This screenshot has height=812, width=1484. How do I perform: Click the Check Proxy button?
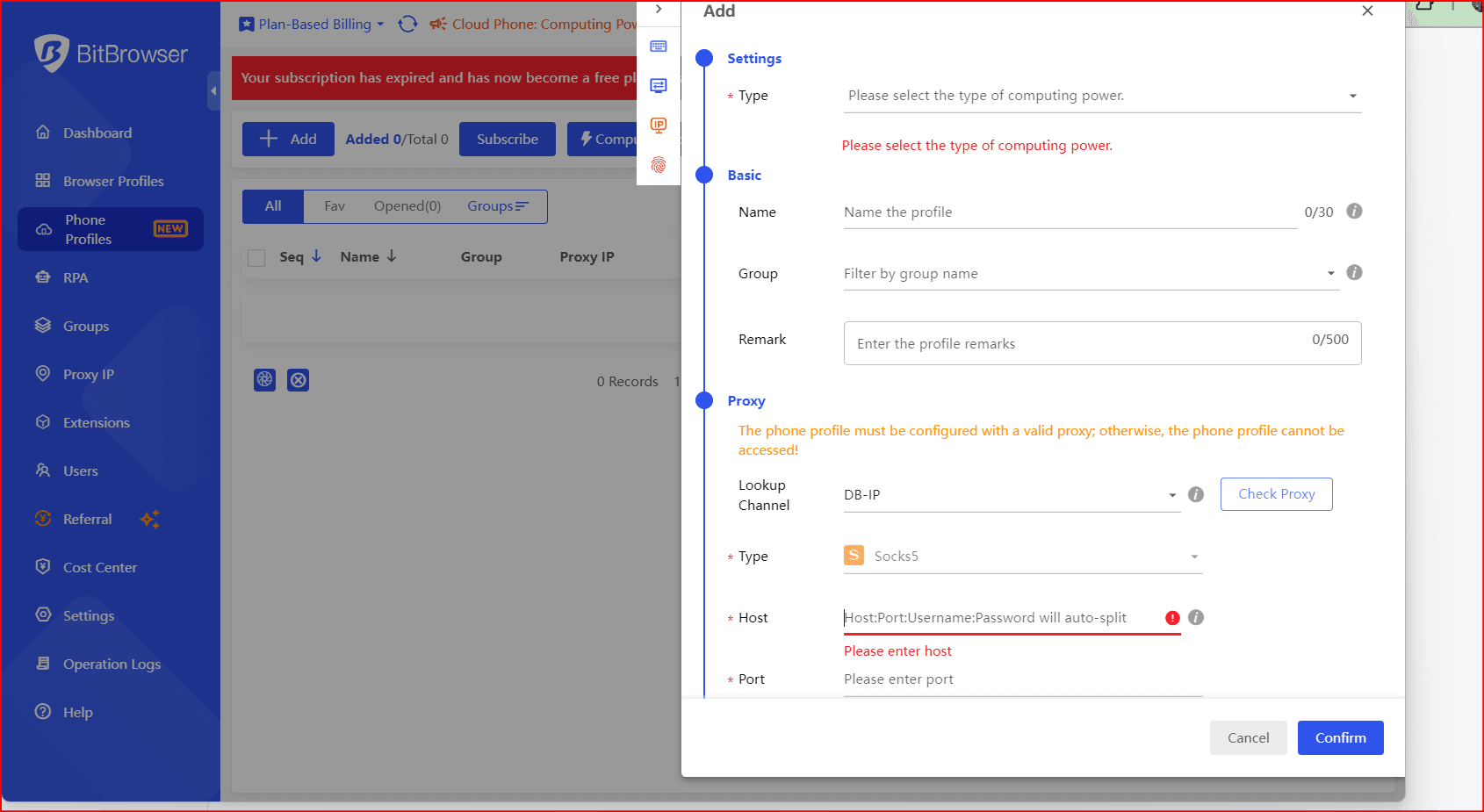click(x=1276, y=494)
